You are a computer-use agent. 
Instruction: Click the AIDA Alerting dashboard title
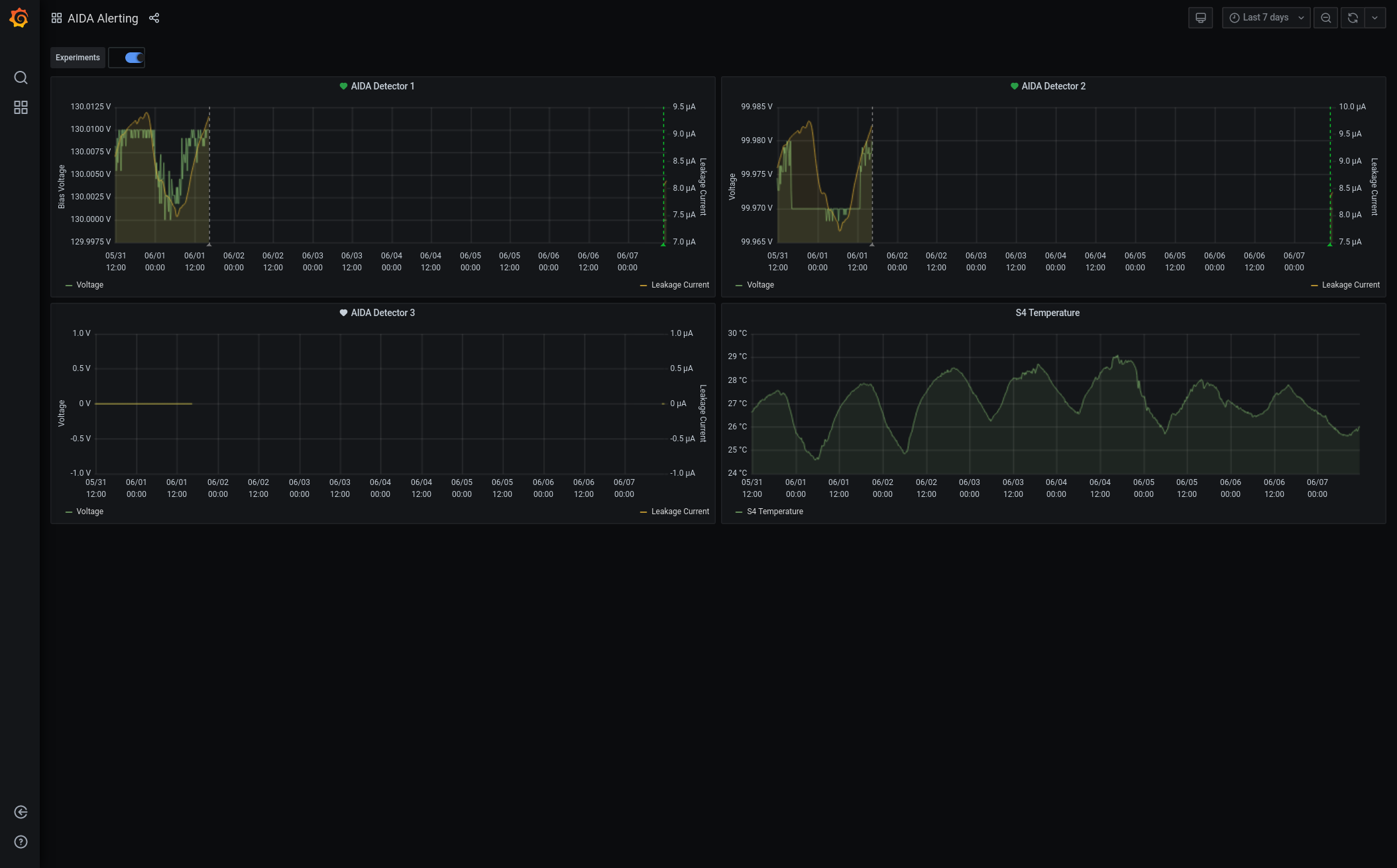tap(103, 19)
